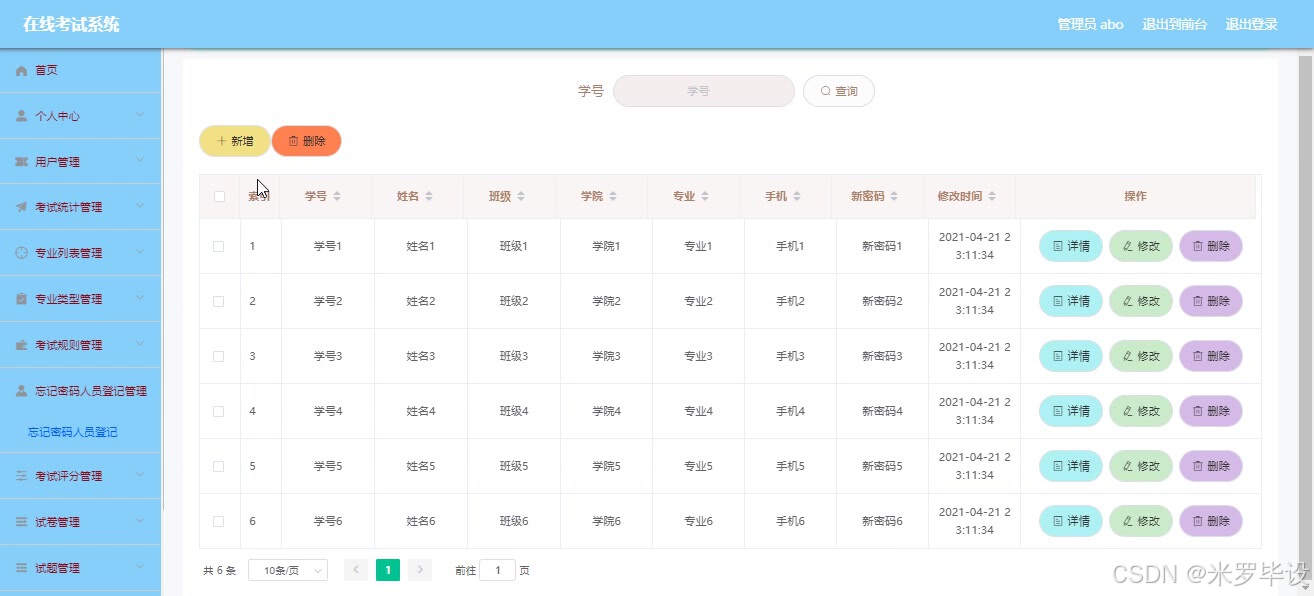Expand the 专业列表管理 menu chevron

pos(141,252)
